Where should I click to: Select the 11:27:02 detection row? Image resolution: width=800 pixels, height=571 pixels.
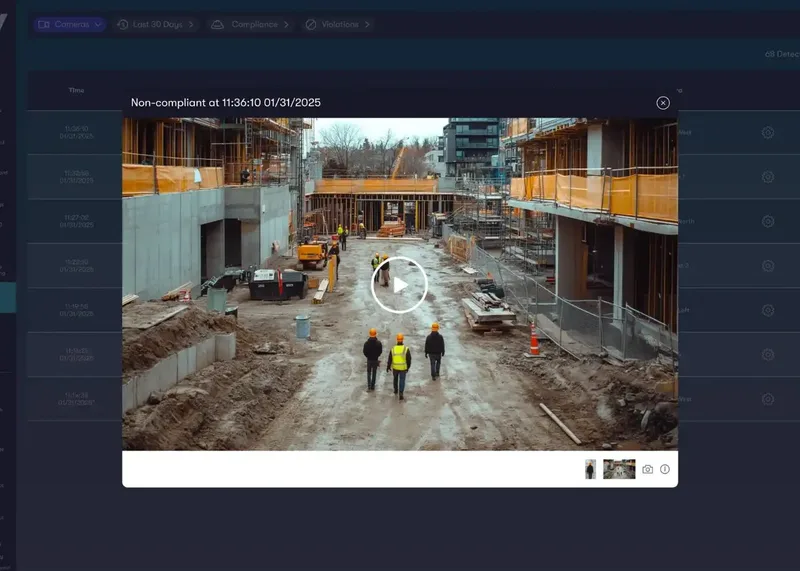(414, 221)
